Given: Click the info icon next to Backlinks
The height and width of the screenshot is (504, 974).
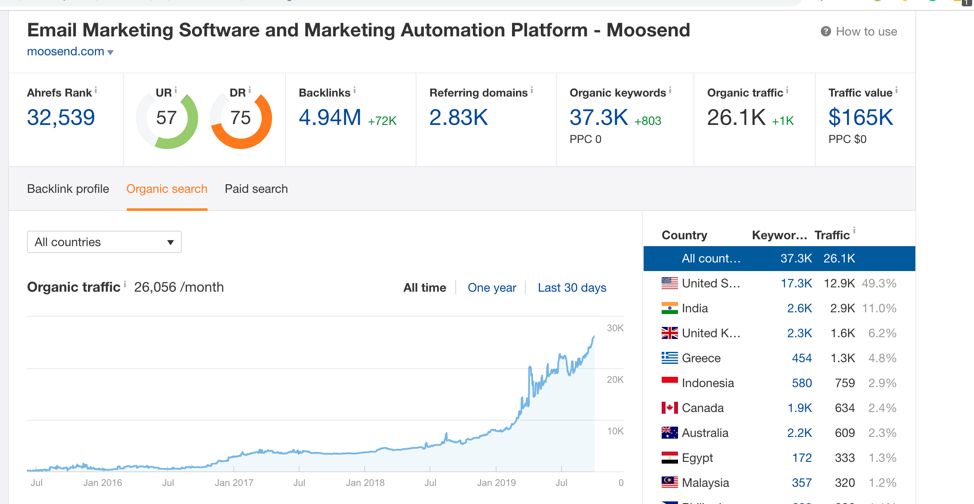Looking at the screenshot, I should (355, 91).
